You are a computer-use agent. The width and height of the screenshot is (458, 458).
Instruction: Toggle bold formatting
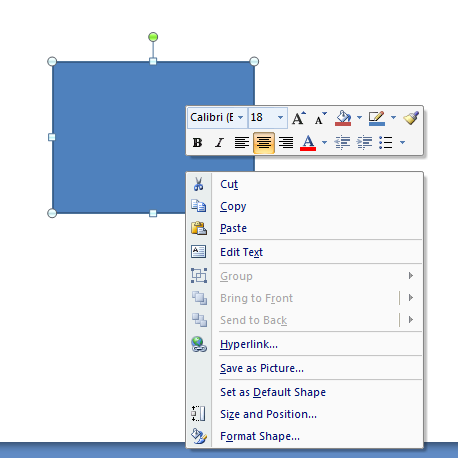[197, 143]
